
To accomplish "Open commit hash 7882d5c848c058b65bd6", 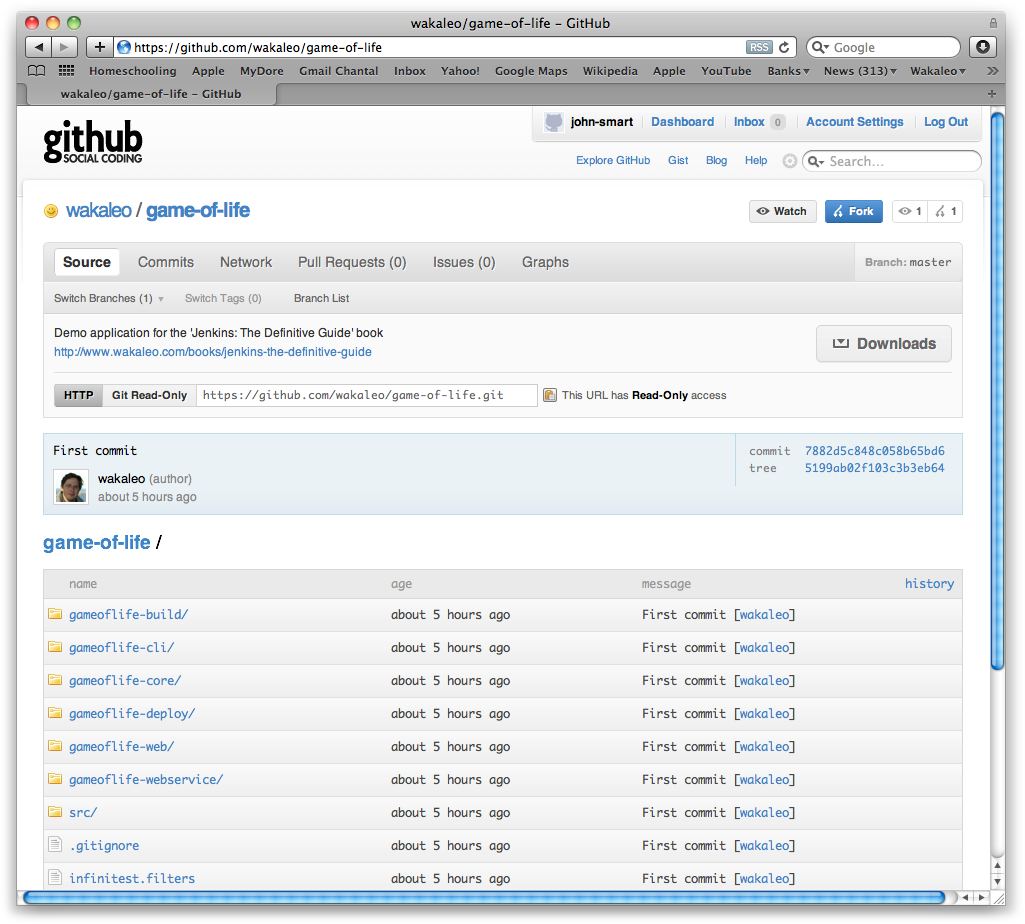I will click(875, 451).
